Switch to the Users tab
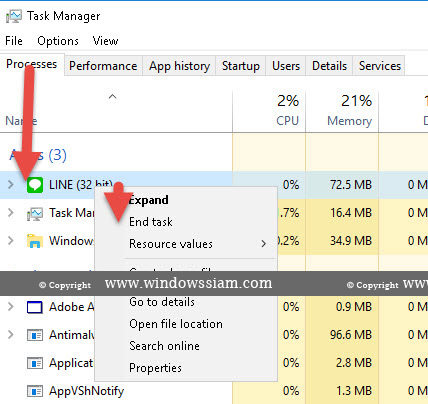428x404 pixels. click(x=286, y=66)
